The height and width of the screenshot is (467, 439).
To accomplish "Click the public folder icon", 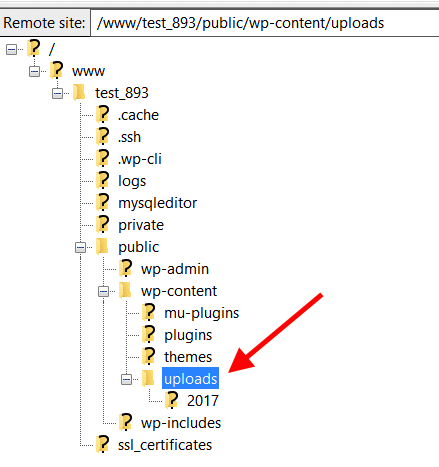I will 102,246.
